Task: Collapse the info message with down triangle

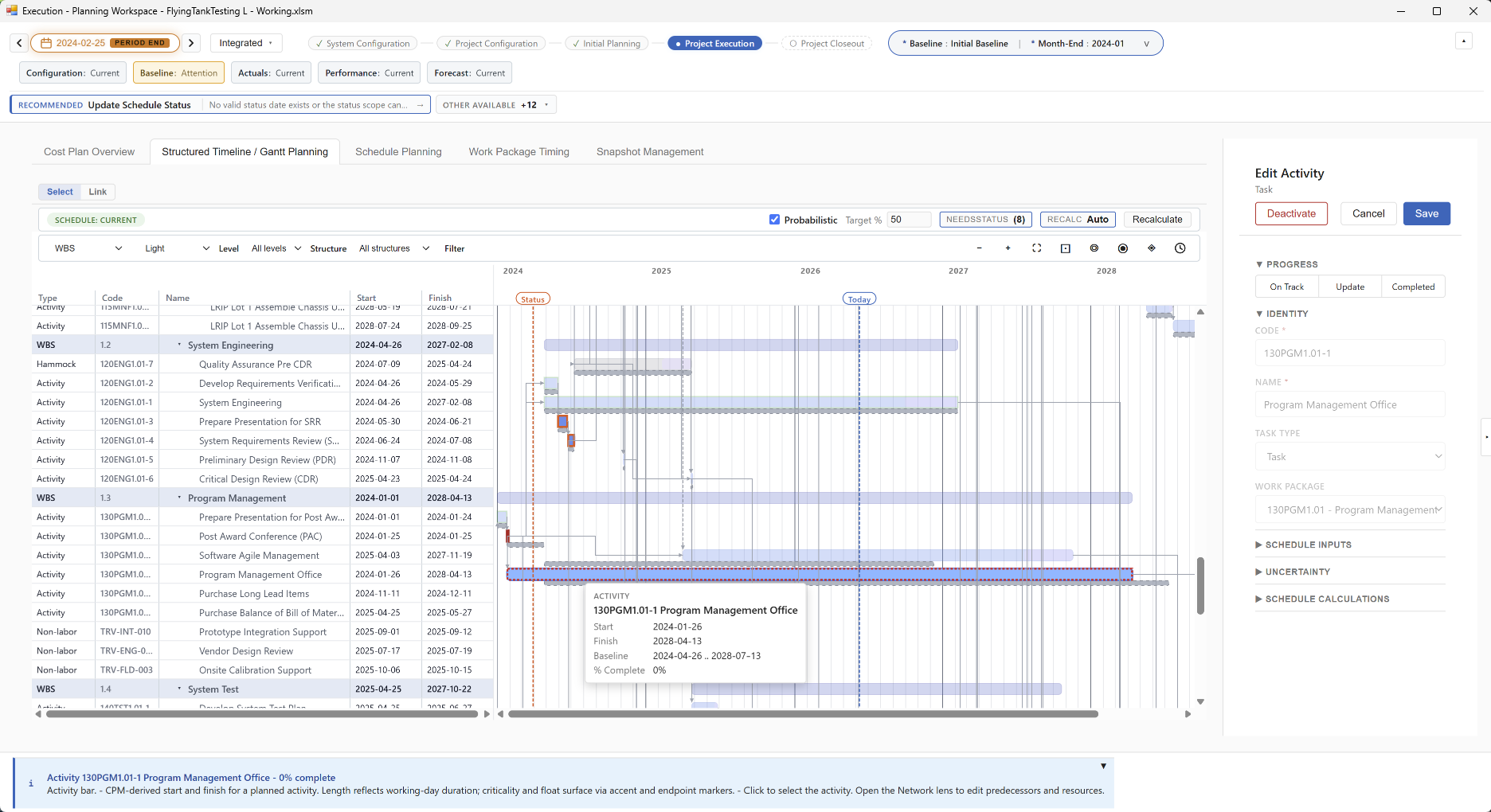Action: pyautogui.click(x=1103, y=766)
